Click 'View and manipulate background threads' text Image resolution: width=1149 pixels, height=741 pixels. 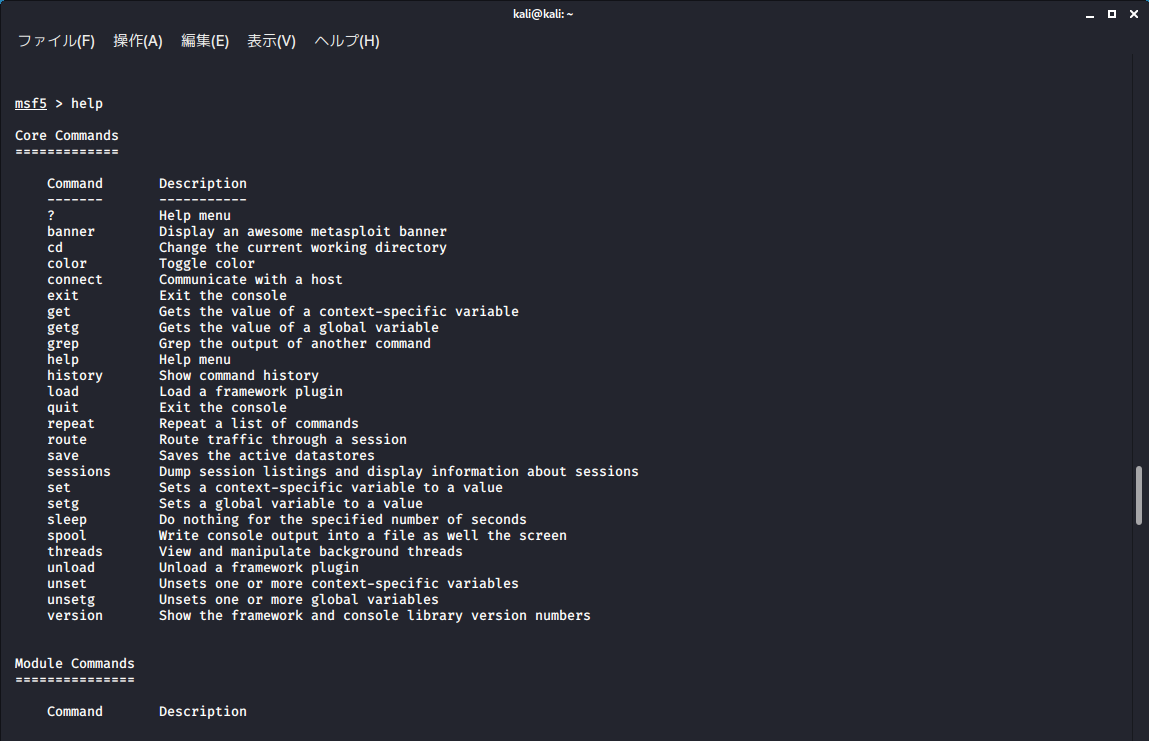click(311, 552)
